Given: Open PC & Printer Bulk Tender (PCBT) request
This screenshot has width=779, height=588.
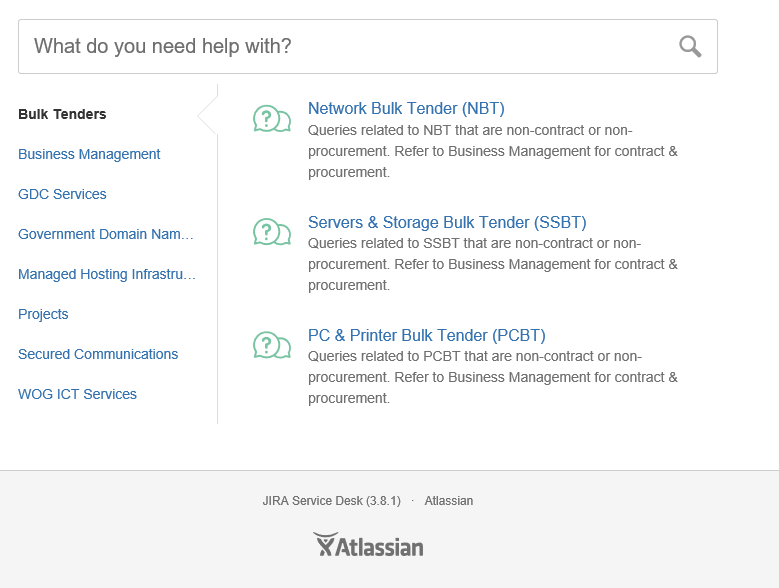Looking at the screenshot, I should (427, 335).
